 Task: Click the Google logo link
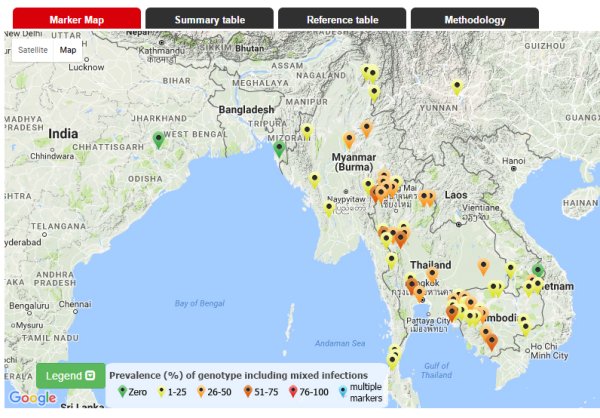[32, 398]
